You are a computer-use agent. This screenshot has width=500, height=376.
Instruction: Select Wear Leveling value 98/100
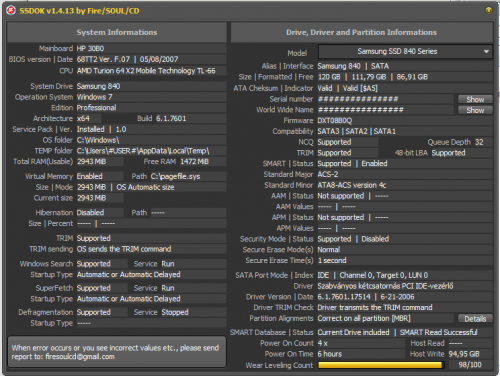tap(470, 365)
